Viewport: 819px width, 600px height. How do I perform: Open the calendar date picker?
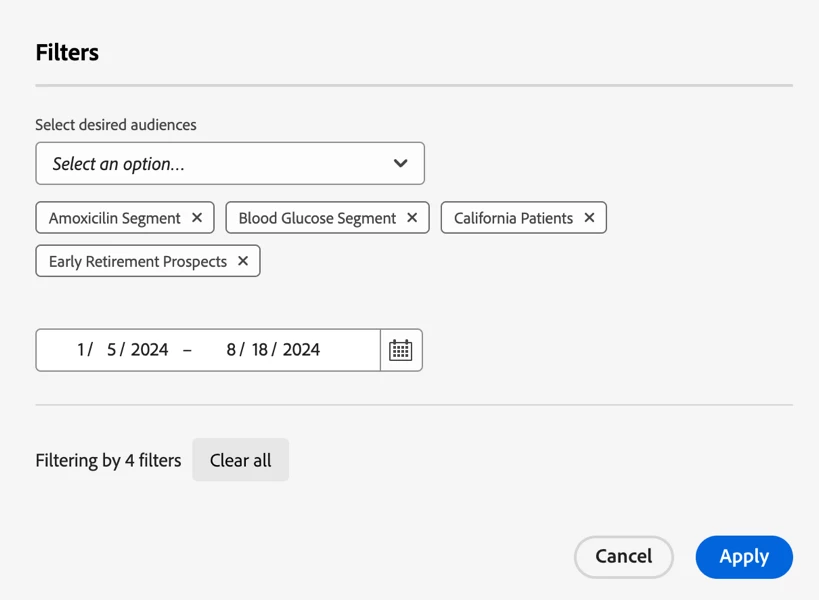click(x=401, y=350)
